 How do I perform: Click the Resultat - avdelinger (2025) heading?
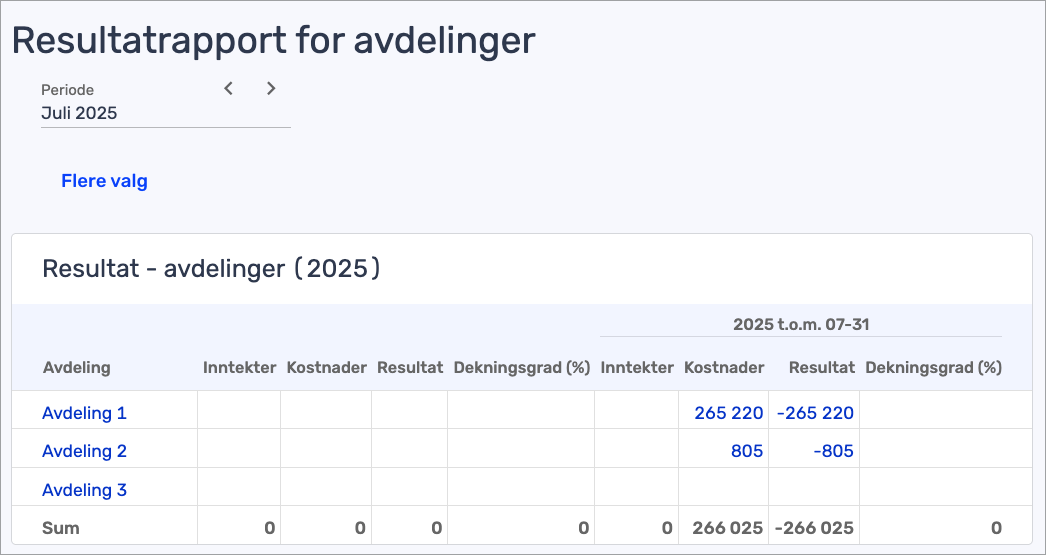pyautogui.click(x=211, y=269)
